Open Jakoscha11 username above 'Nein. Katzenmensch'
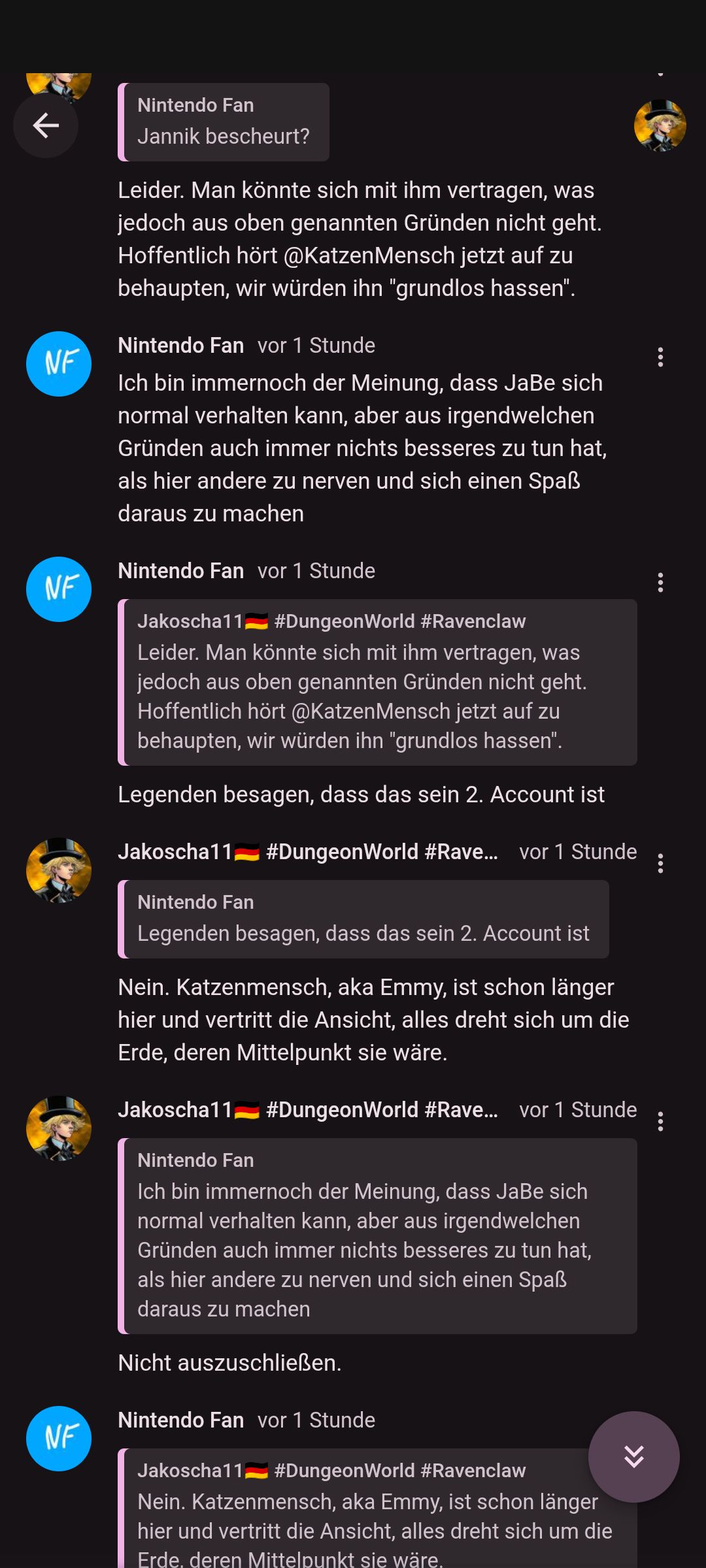Screen dimensions: 706x1568 tap(308, 852)
